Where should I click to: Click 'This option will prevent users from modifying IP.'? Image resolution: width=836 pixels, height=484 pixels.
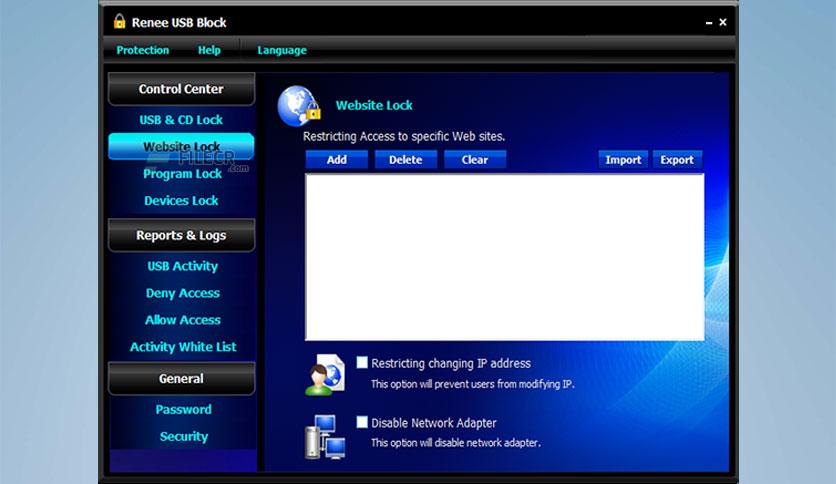click(472, 384)
